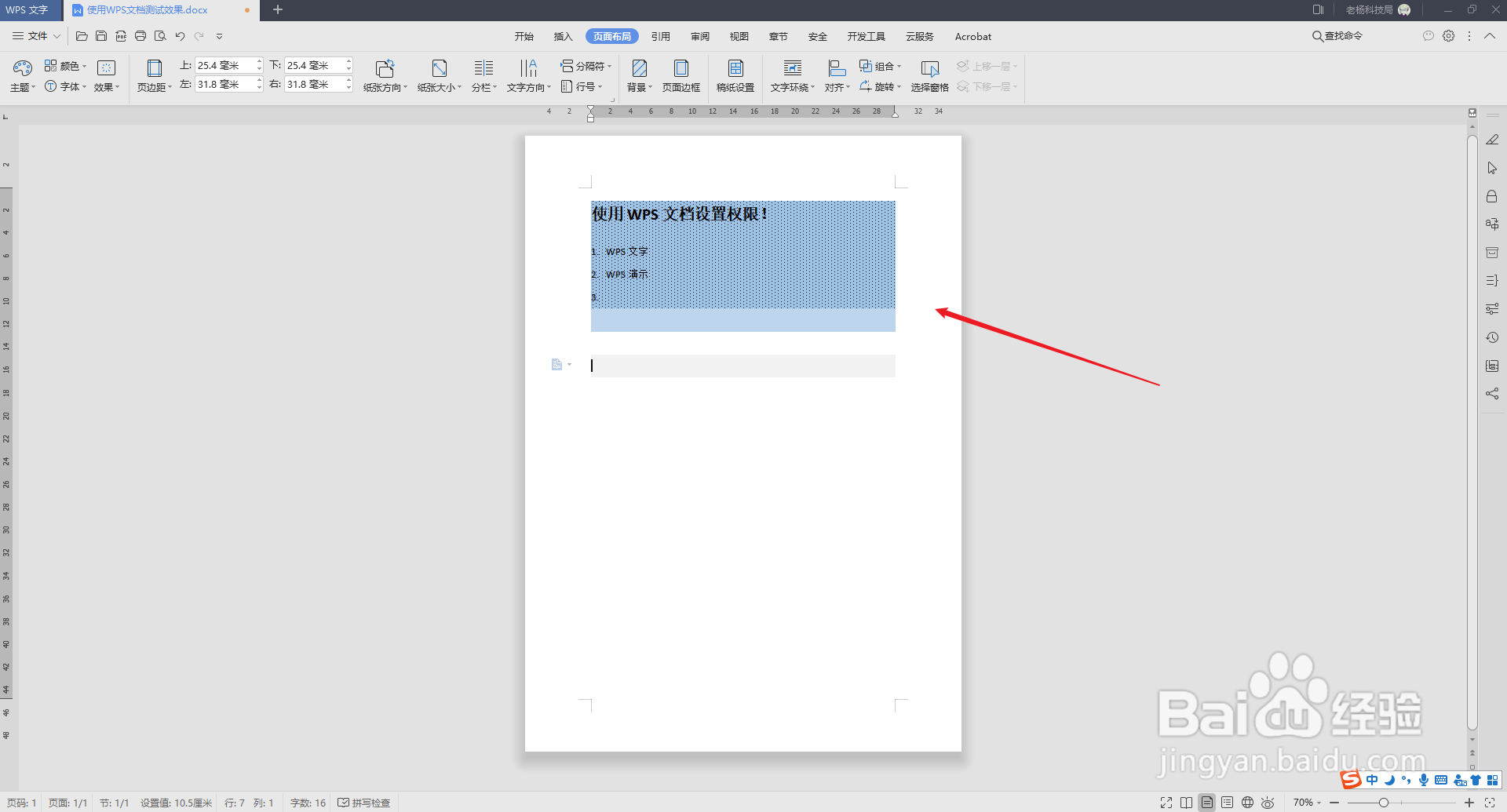Click the Text Wrap (文字环绕) icon
This screenshot has height=812, width=1507.
click(x=793, y=68)
